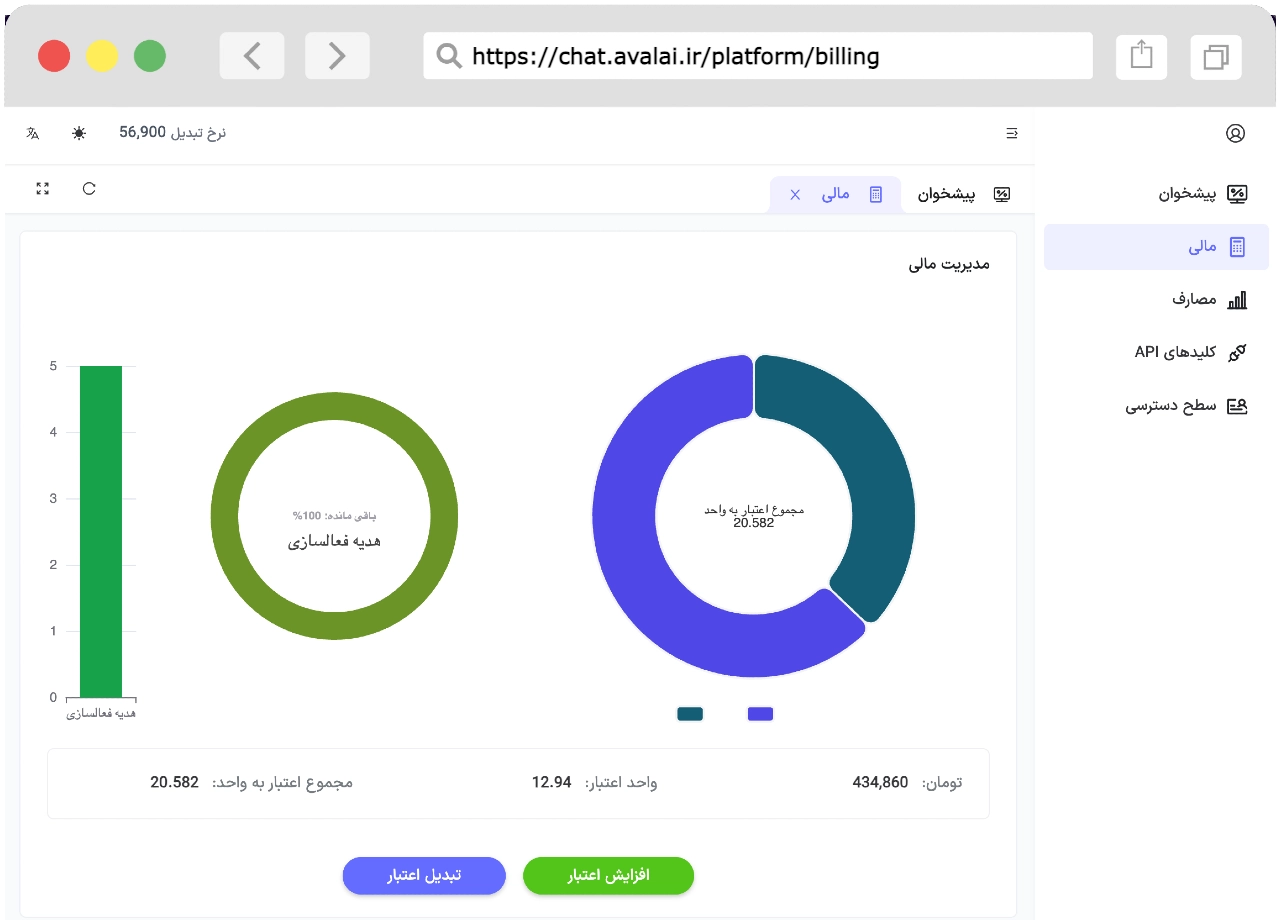1280x920 pixels.
Task: Click the green هدیه فعالسازی bar
Action: (101, 531)
